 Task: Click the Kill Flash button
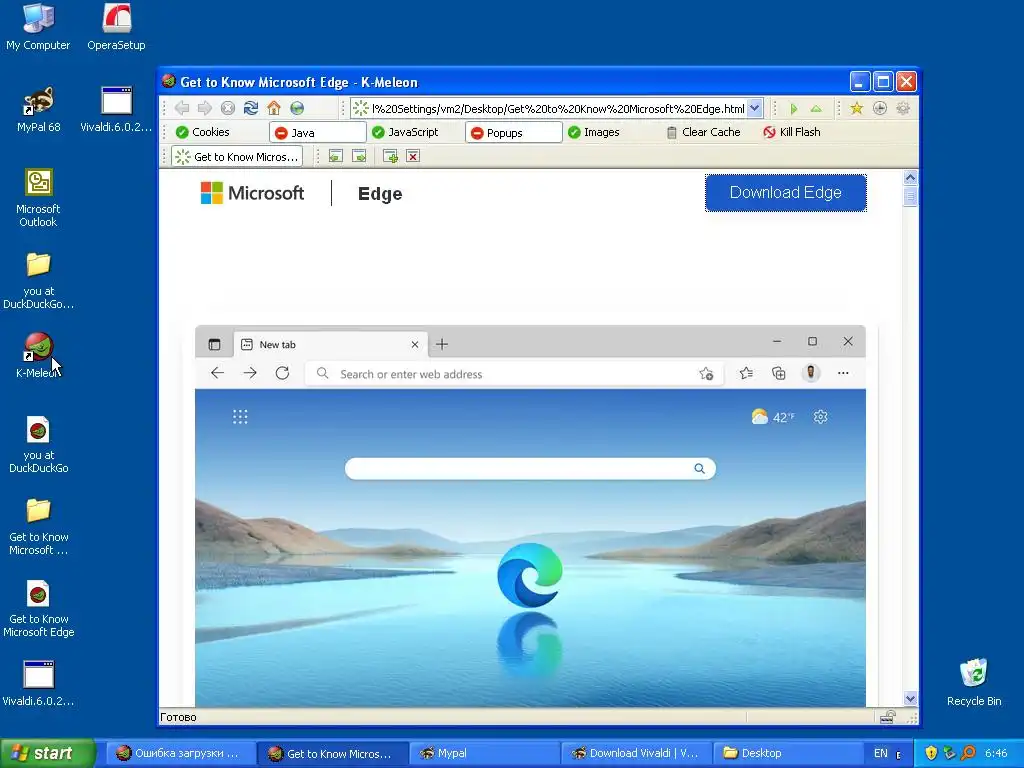tap(792, 132)
